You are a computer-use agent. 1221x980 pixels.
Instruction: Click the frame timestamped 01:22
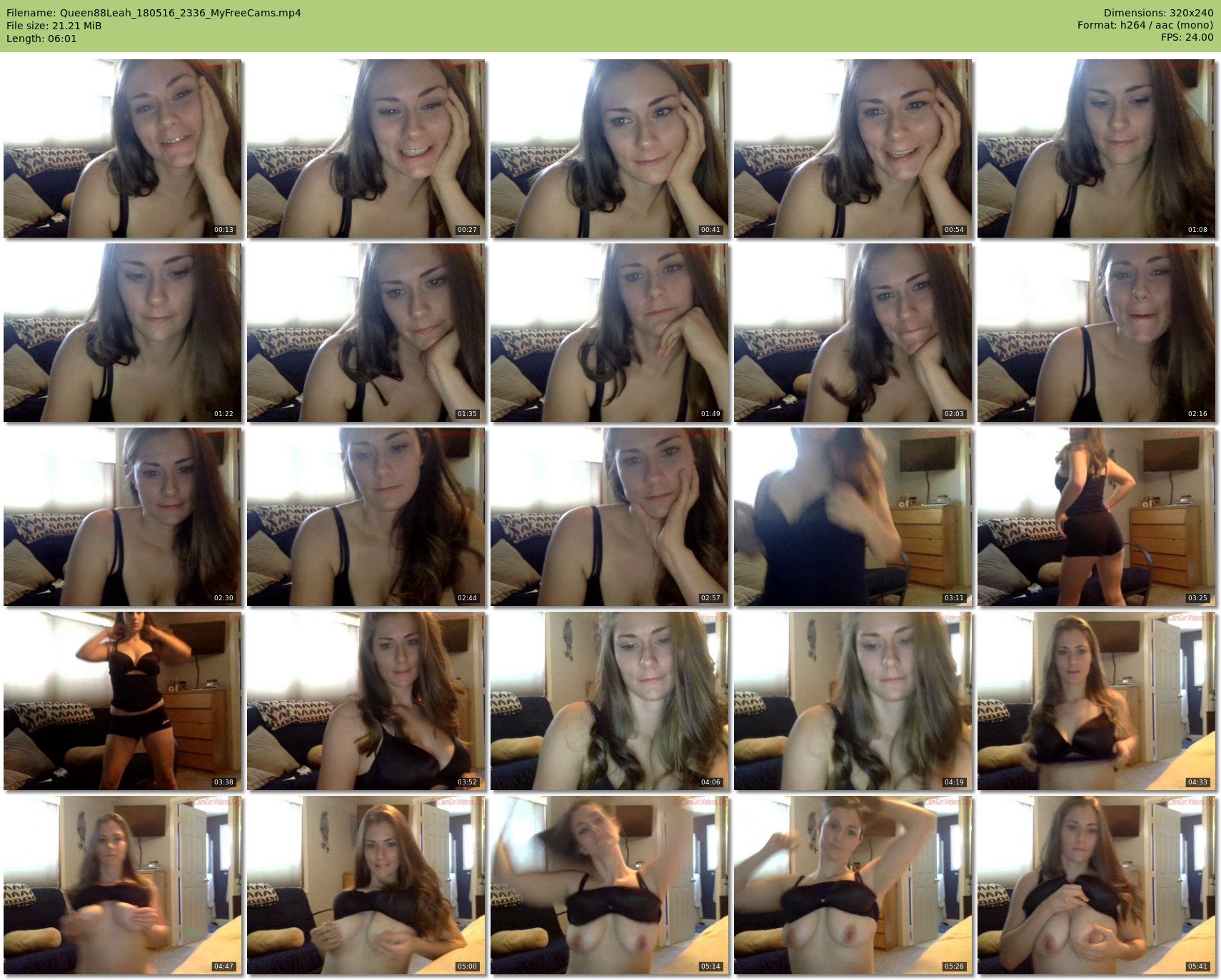click(x=123, y=333)
